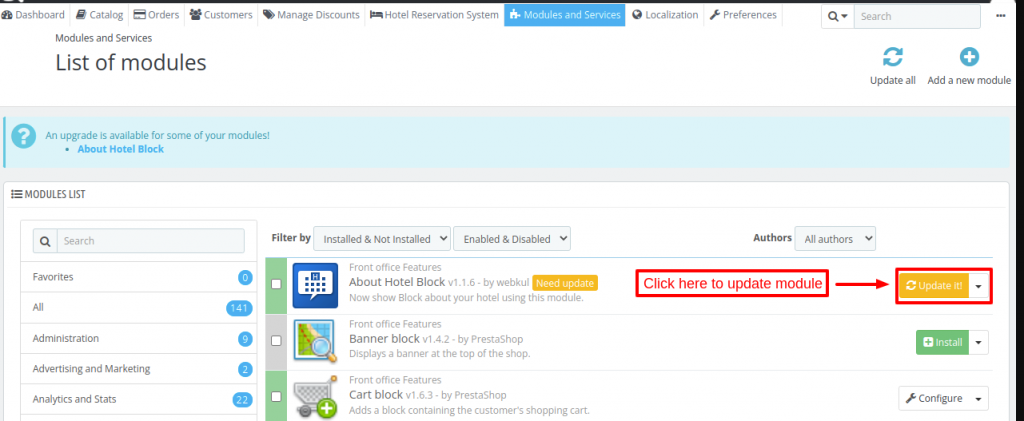Click the Modules and Services breadcrumb

pyautogui.click(x=103, y=38)
